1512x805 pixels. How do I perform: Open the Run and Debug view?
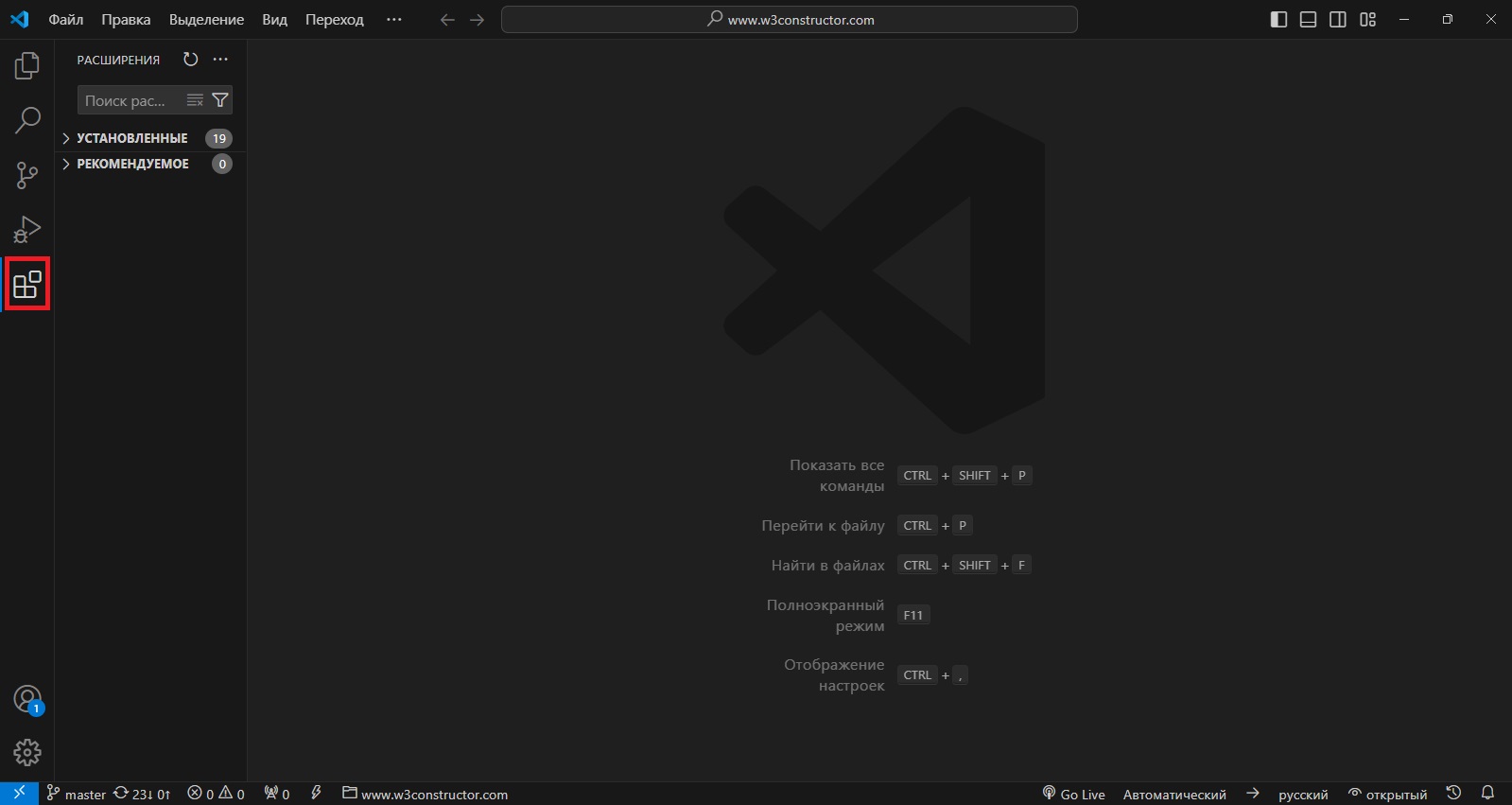(x=27, y=230)
